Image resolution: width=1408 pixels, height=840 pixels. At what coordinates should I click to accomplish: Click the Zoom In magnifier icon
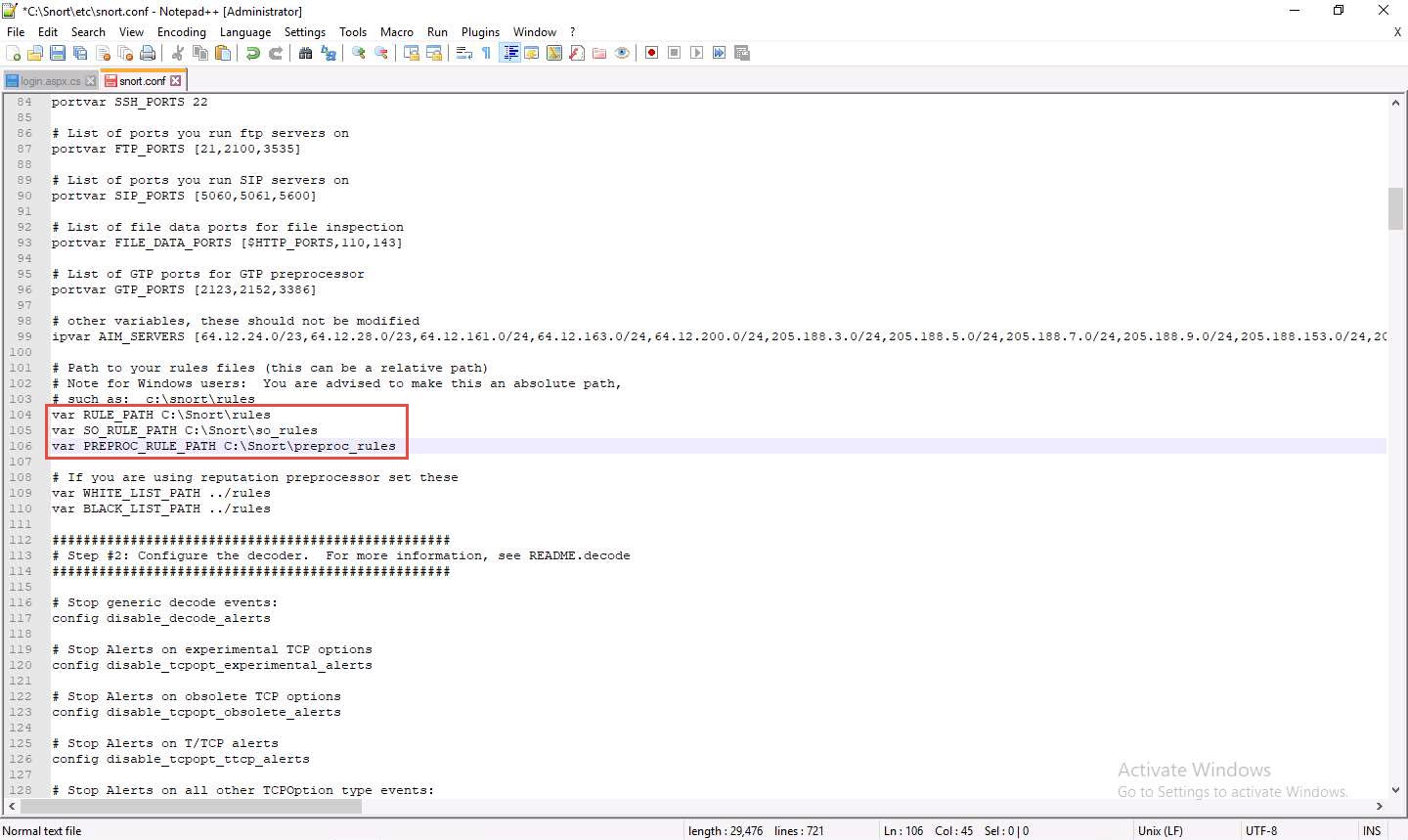coord(359,53)
